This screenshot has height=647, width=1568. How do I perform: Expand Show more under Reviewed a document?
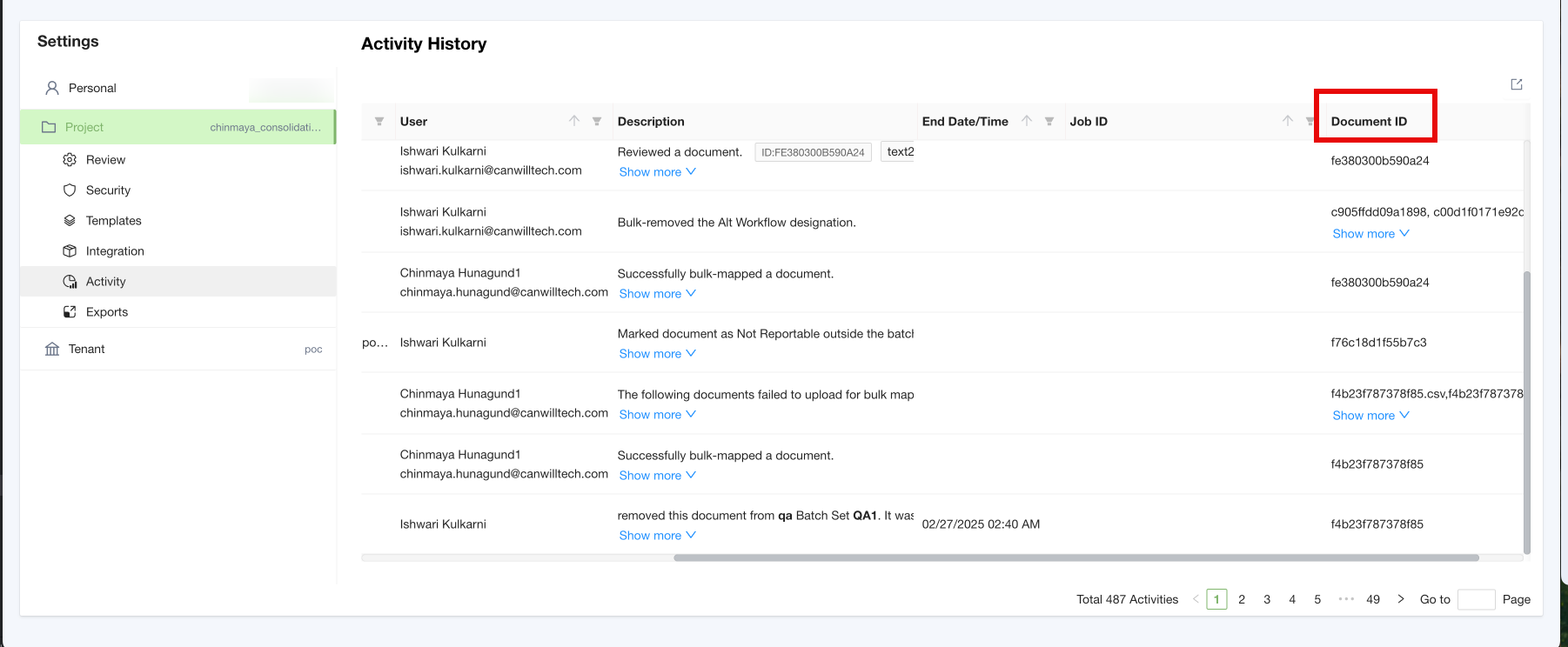point(657,172)
